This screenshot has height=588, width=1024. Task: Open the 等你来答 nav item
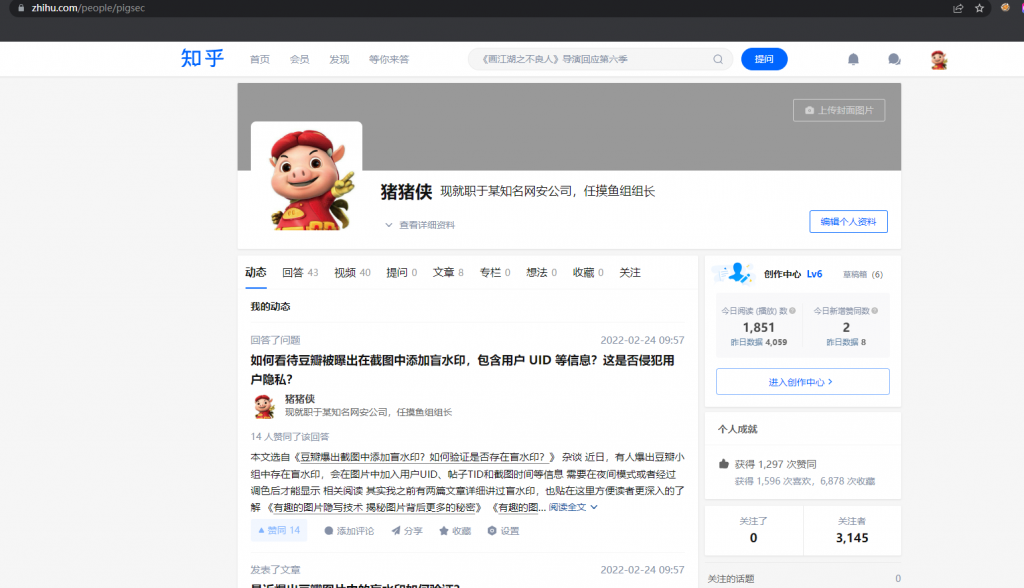pos(389,59)
